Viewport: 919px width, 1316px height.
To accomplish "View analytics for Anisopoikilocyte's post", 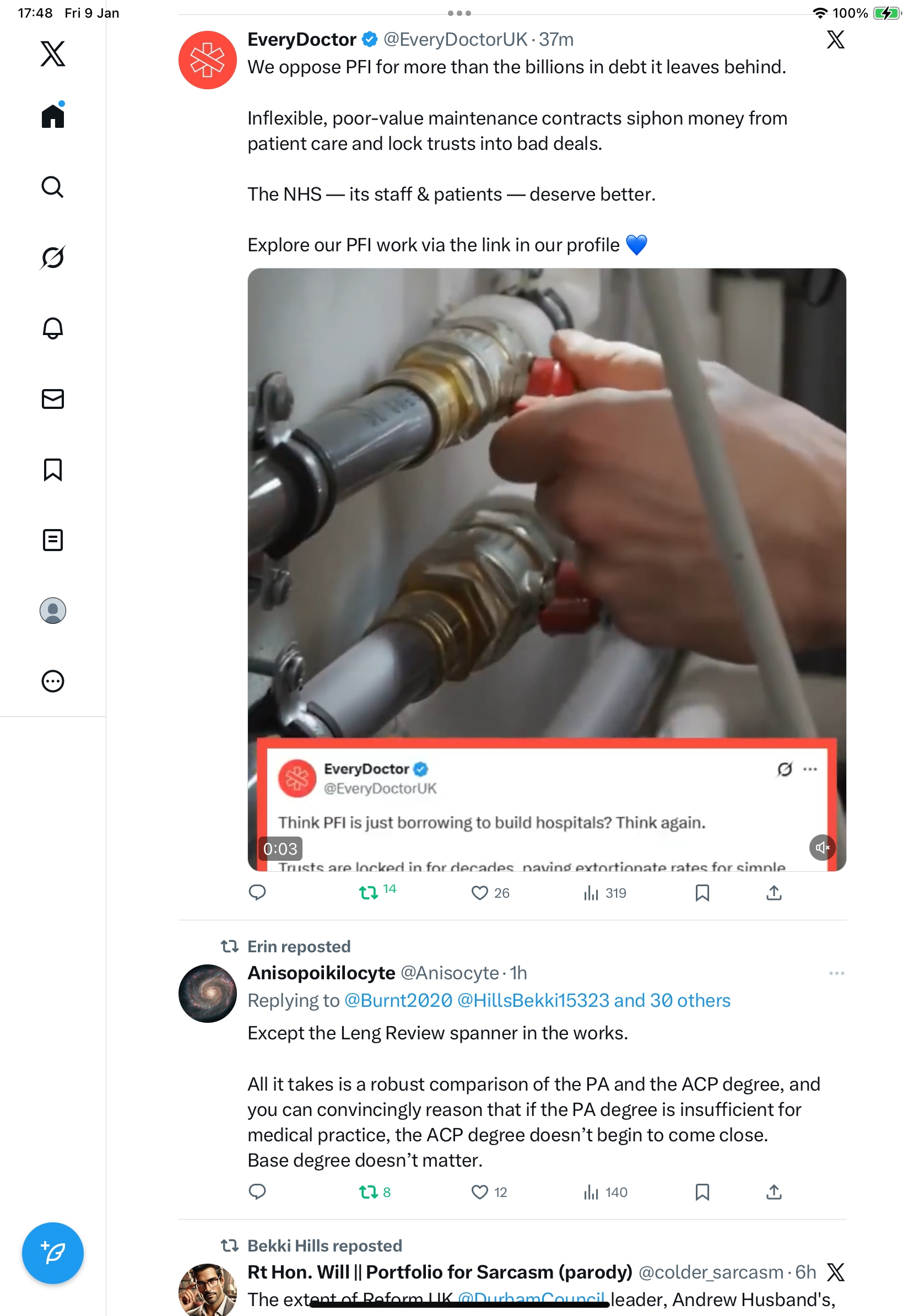I will pos(591,1192).
